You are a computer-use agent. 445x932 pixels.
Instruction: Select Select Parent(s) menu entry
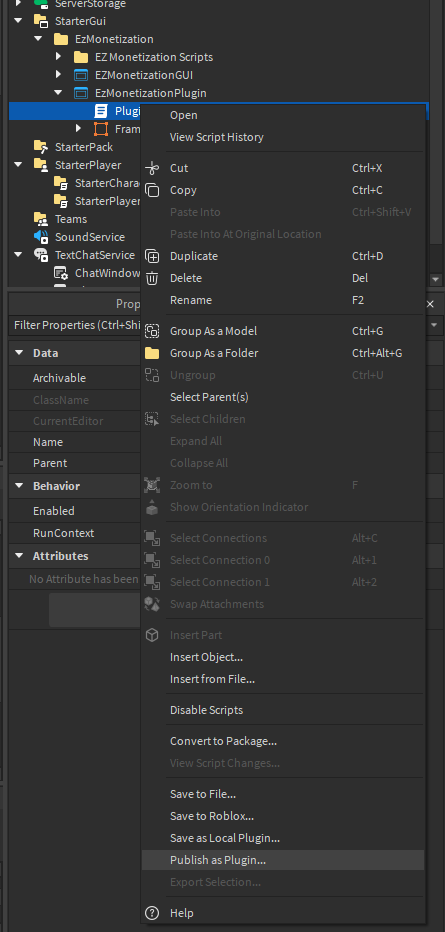[x=283, y=397]
